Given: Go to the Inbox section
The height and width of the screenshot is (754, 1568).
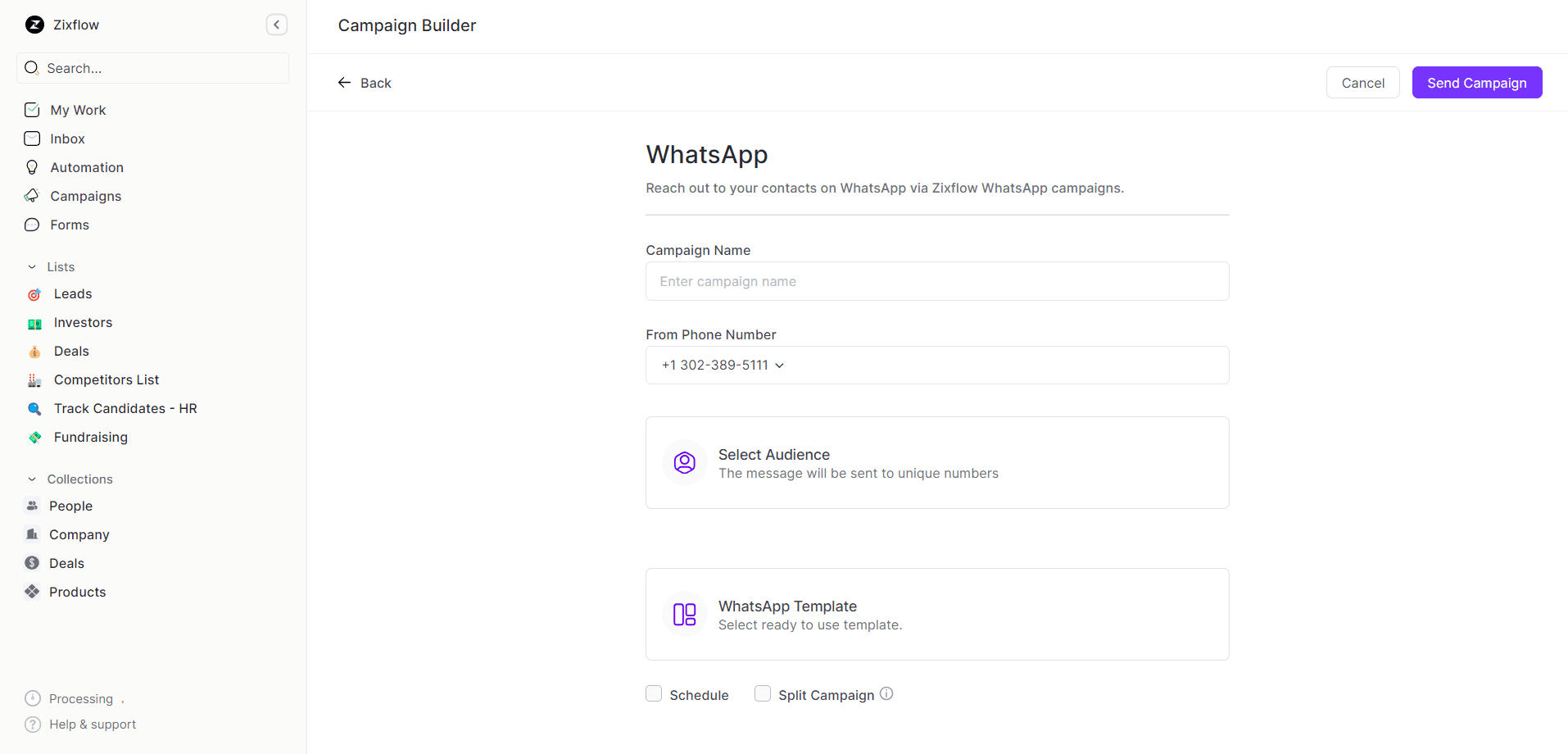Looking at the screenshot, I should [x=67, y=139].
